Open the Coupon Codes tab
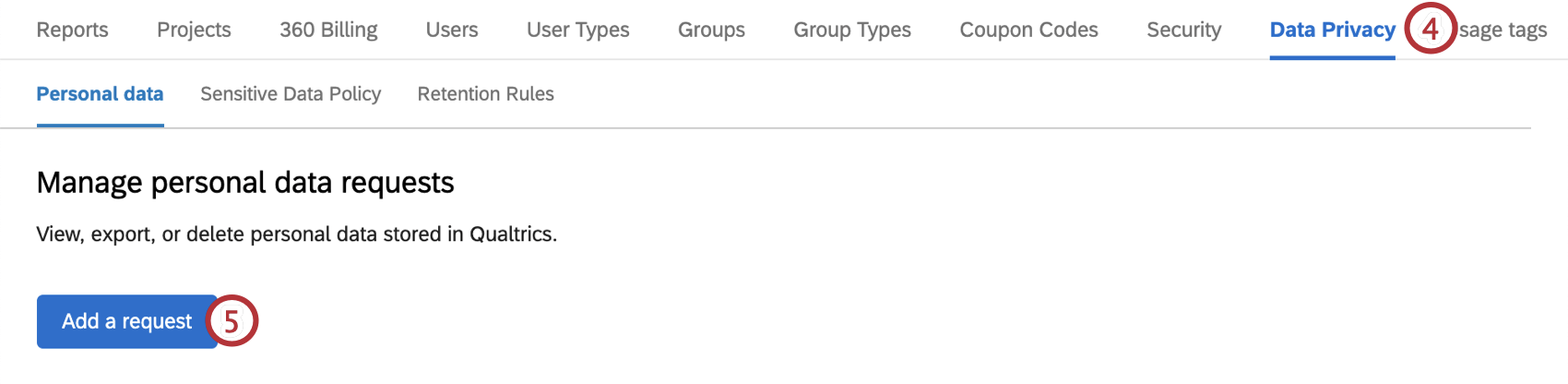The image size is (1568, 384). tap(1028, 30)
